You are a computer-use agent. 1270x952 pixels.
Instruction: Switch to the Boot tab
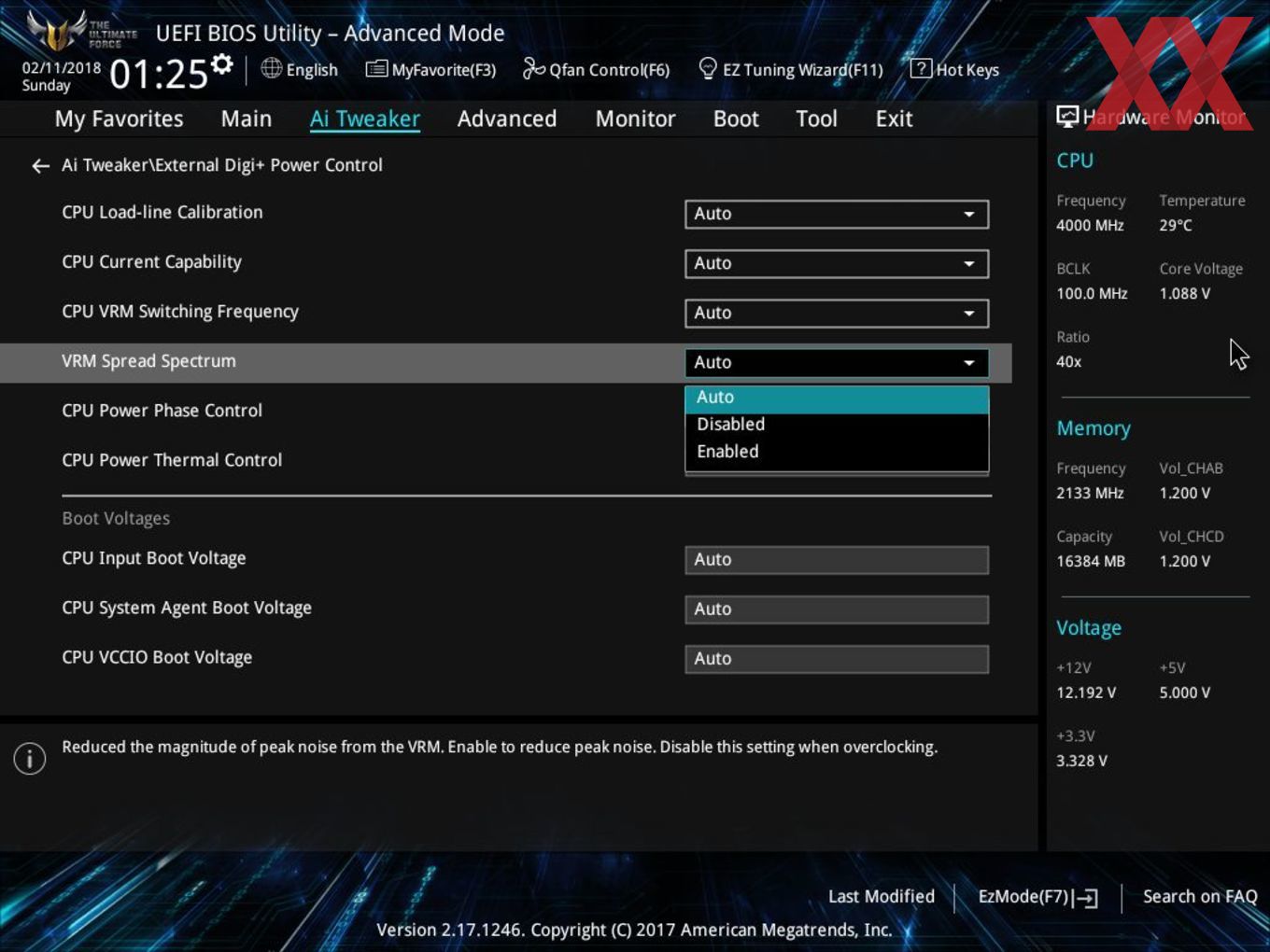736,119
